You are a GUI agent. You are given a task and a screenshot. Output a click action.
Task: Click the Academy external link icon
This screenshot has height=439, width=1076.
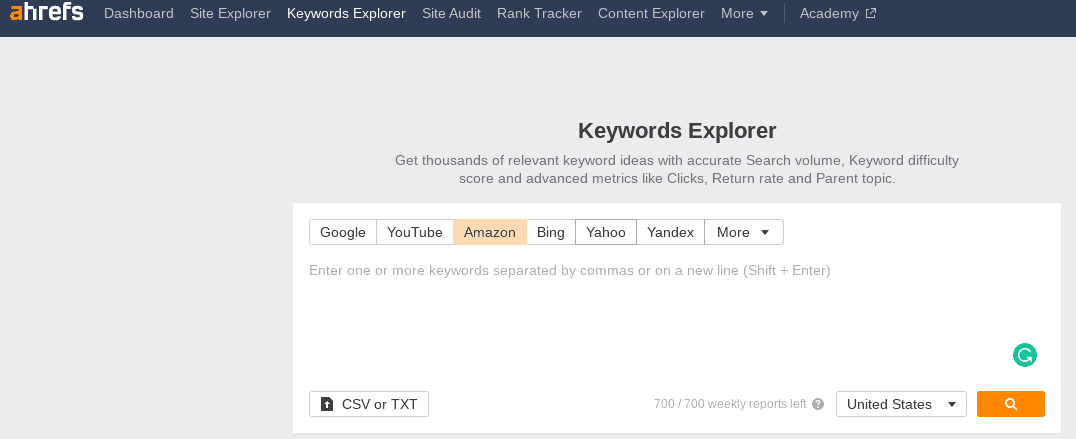coord(871,13)
